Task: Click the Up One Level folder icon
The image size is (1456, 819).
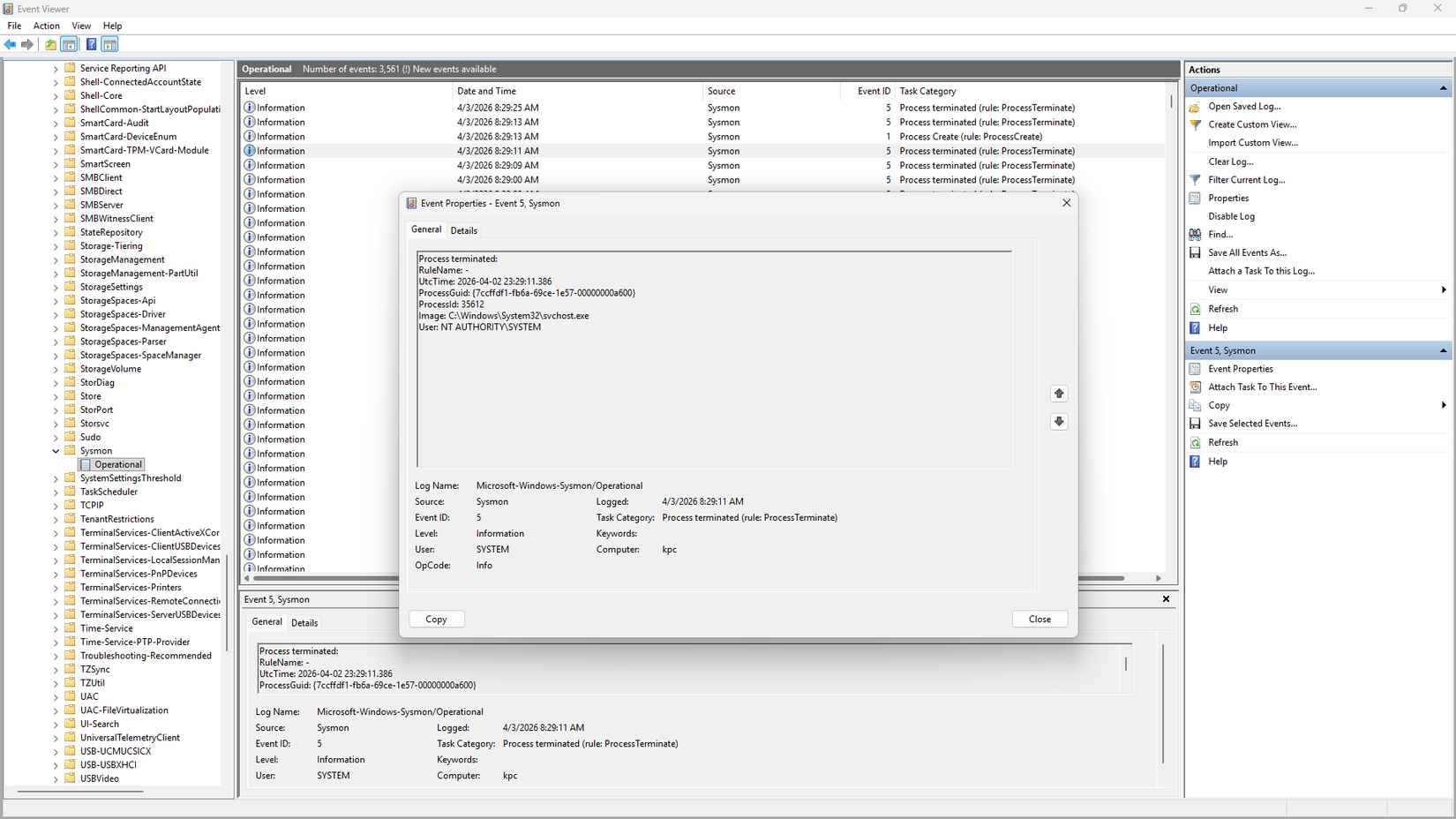Action: pyautogui.click(x=50, y=44)
